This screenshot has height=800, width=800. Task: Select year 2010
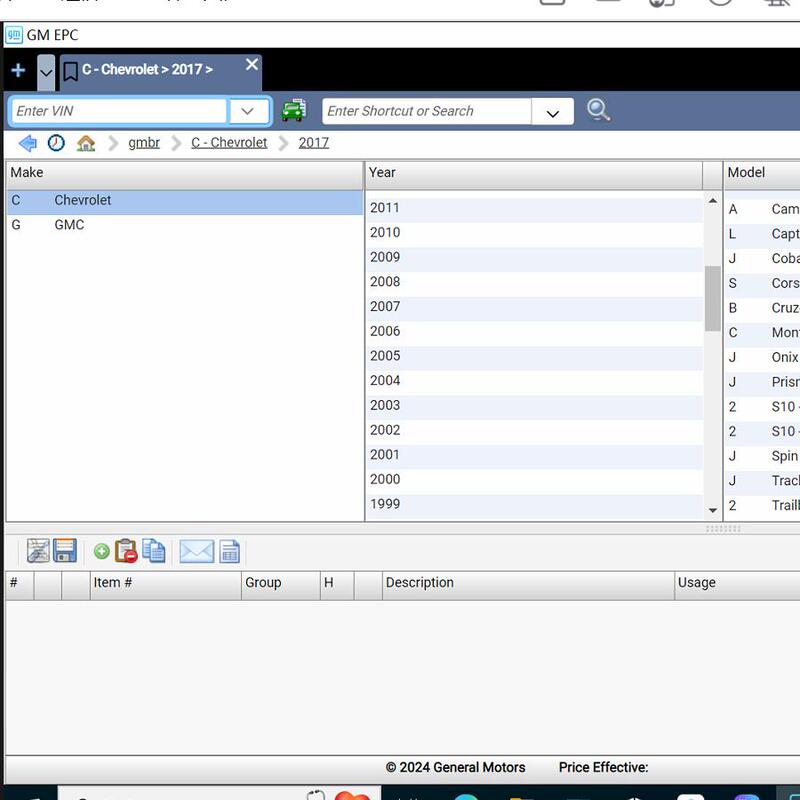[535, 233]
